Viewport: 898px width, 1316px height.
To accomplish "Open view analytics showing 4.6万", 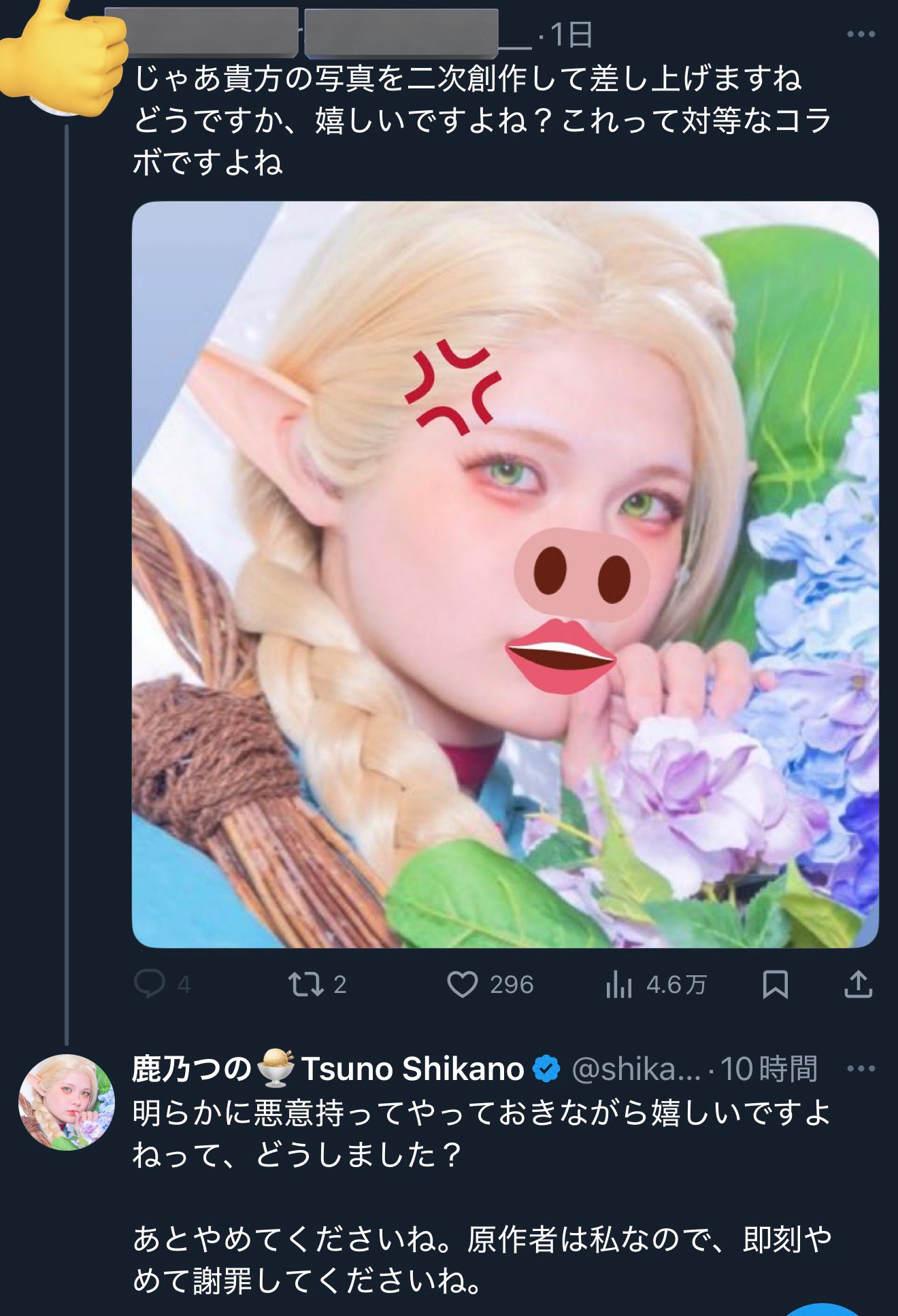I will [619, 984].
